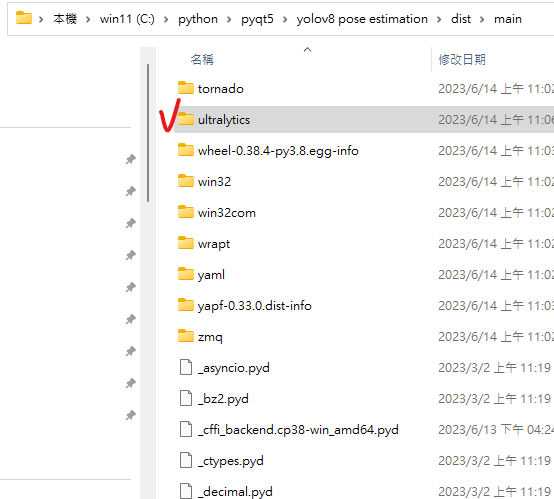The image size is (554, 499).
Task: Click the _bz2.pyd file icon
Action: [x=186, y=398]
